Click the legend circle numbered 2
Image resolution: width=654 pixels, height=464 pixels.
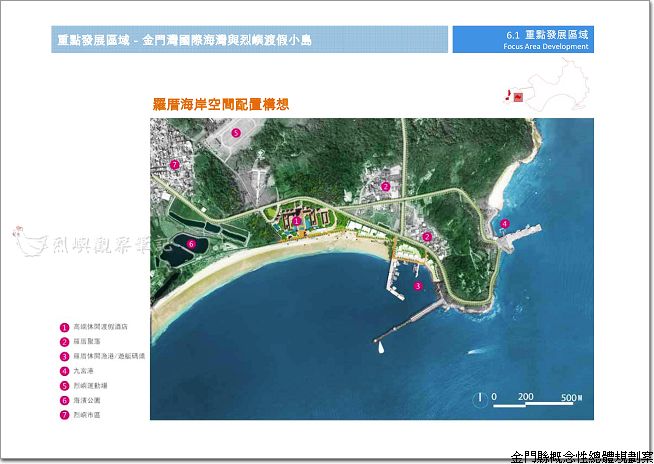[x=64, y=342]
